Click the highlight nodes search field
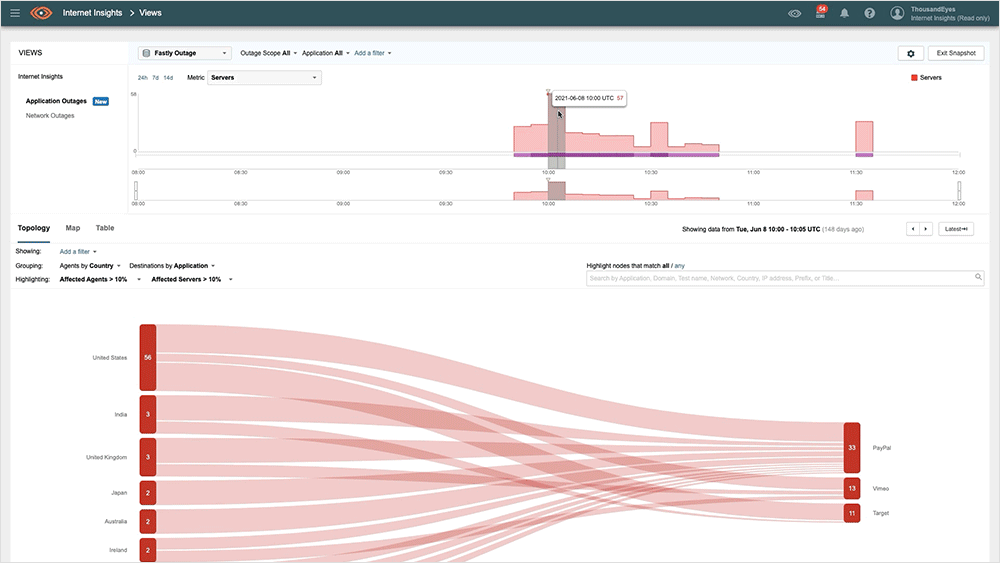1000x563 pixels. pos(785,278)
